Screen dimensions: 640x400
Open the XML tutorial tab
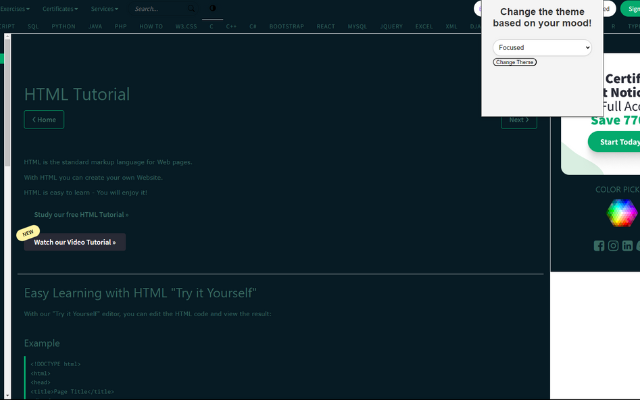click(x=451, y=27)
